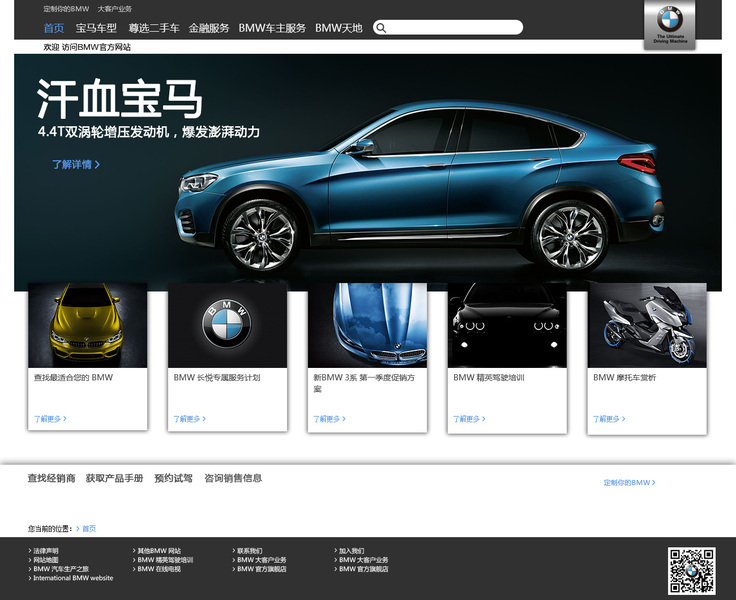Image resolution: width=736 pixels, height=600 pixels.
Task: Open the 尊选二手车 menu
Action: point(154,28)
